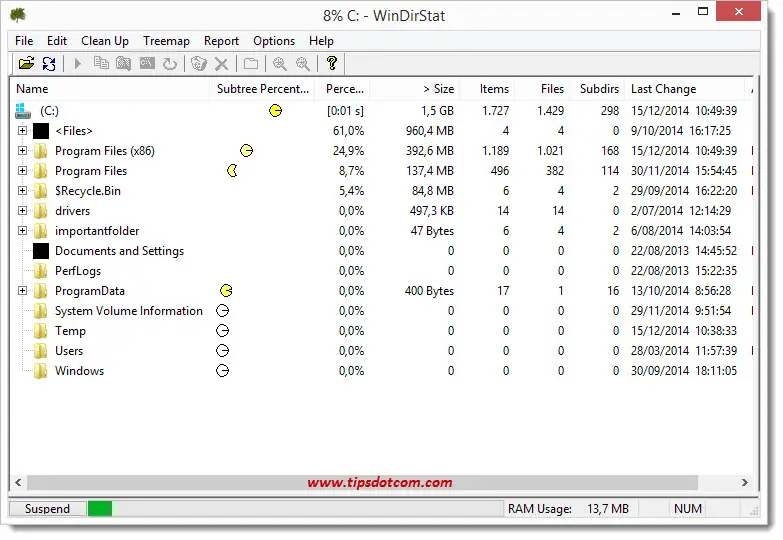Expand the $Recycle.Bin folder
The width and height of the screenshot is (783, 540).
(x=22, y=191)
